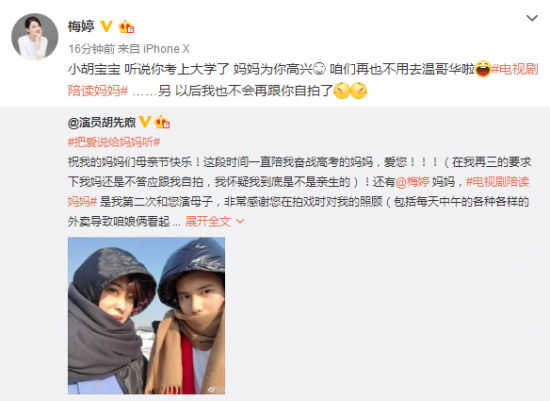
Task: Click the first facepalm emoji at post end
Action: pos(342,91)
